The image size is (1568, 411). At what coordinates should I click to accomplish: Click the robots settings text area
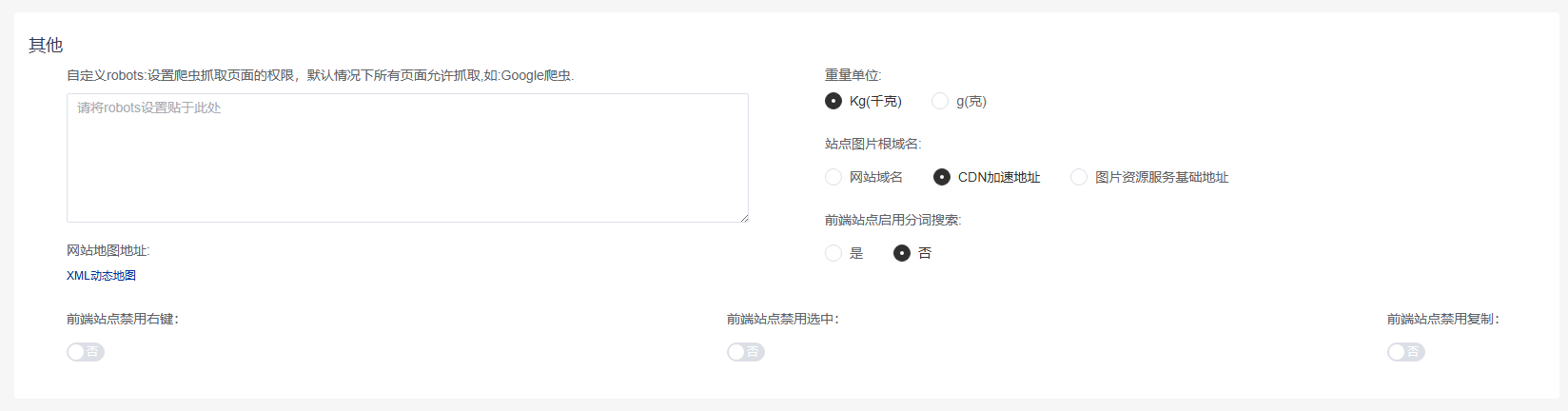click(407, 158)
